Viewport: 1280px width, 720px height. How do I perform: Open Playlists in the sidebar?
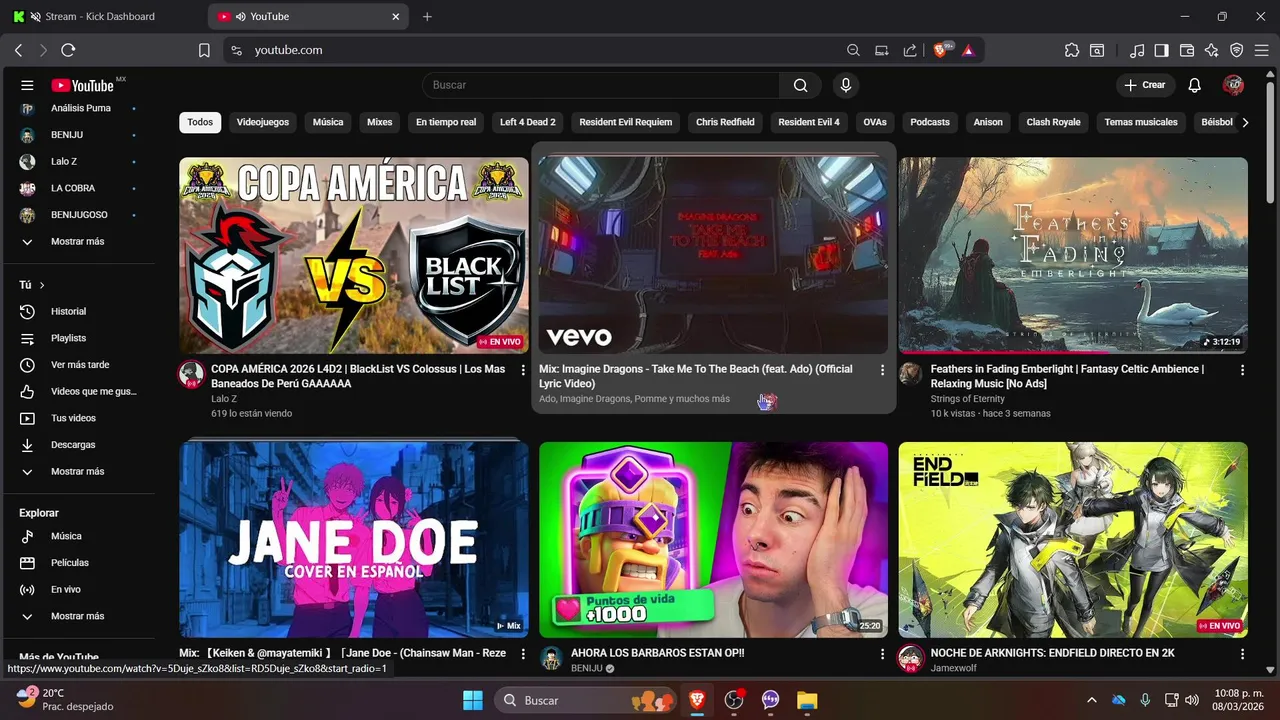[79, 338]
